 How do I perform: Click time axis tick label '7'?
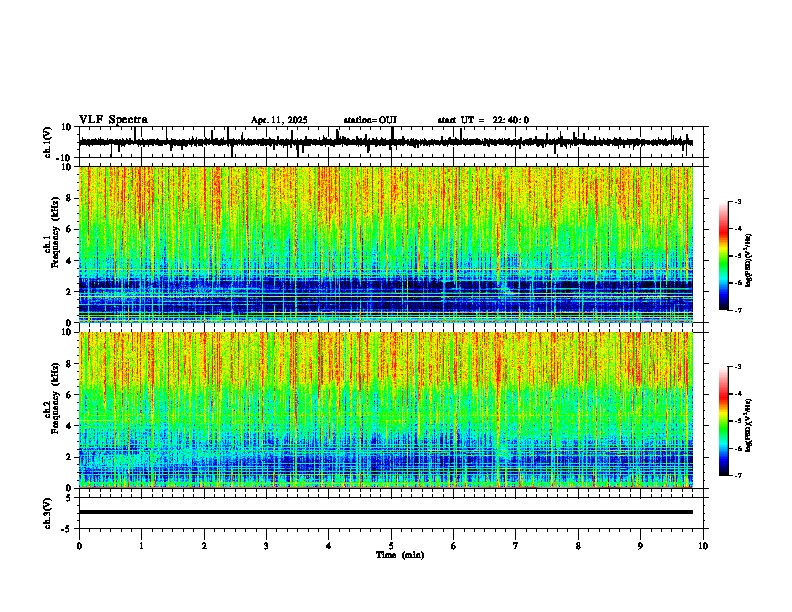[516, 546]
